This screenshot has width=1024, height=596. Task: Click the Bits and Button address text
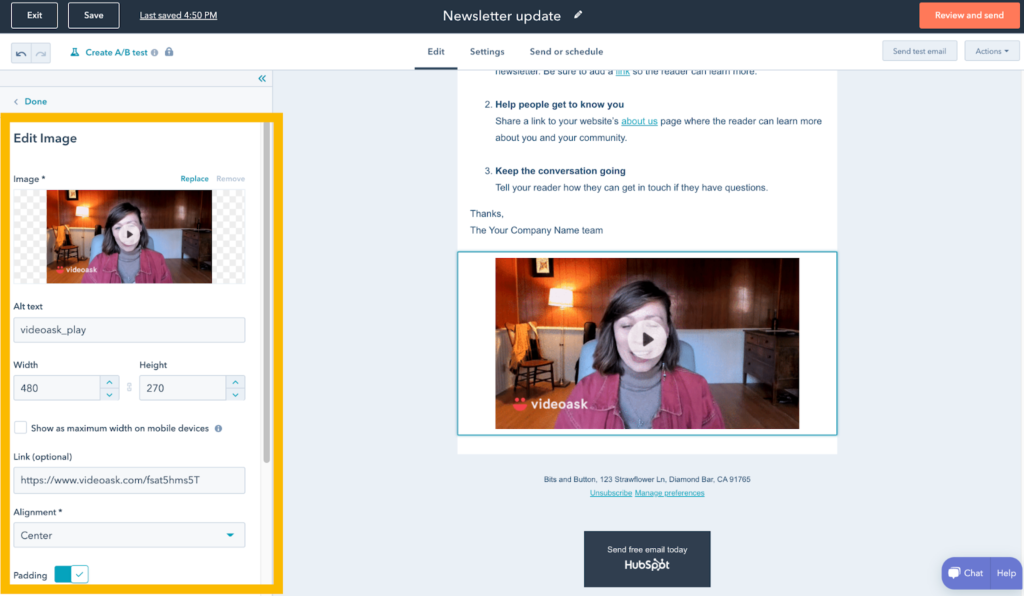tap(647, 479)
